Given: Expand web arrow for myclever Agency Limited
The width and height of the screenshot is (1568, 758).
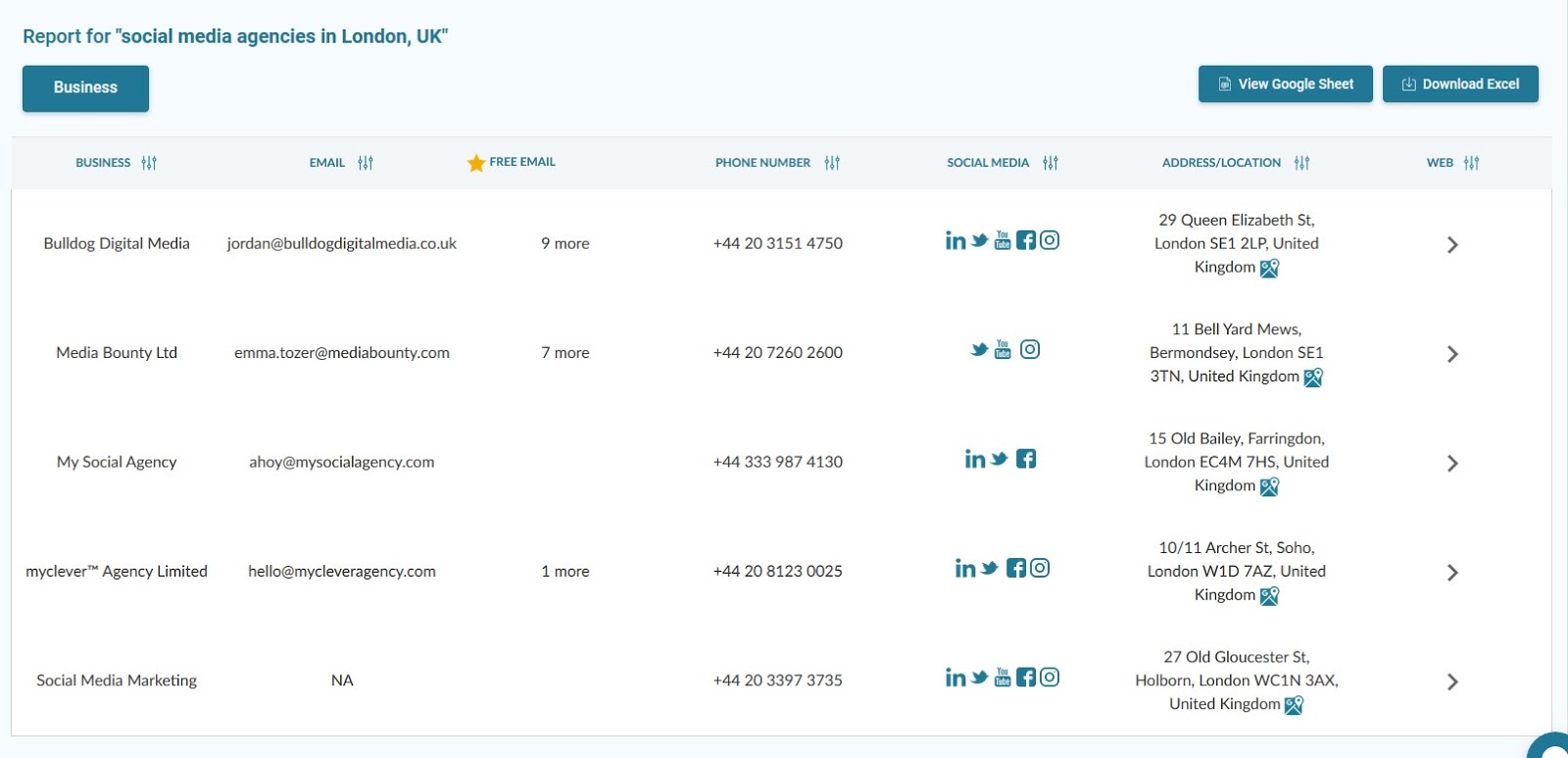Looking at the screenshot, I should [x=1452, y=573].
